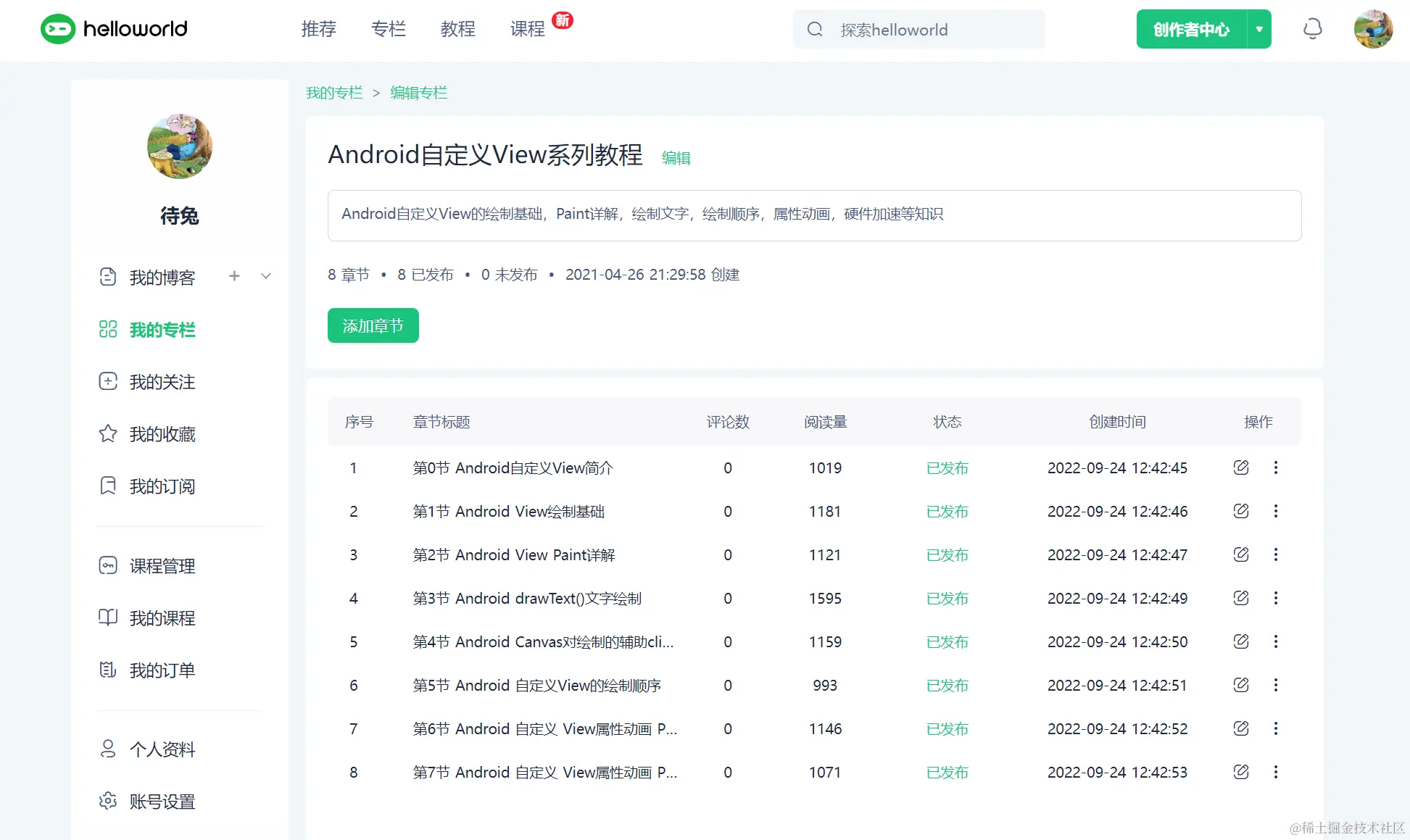Click the 添加章节 button
This screenshot has height=840, width=1410.
click(x=373, y=325)
